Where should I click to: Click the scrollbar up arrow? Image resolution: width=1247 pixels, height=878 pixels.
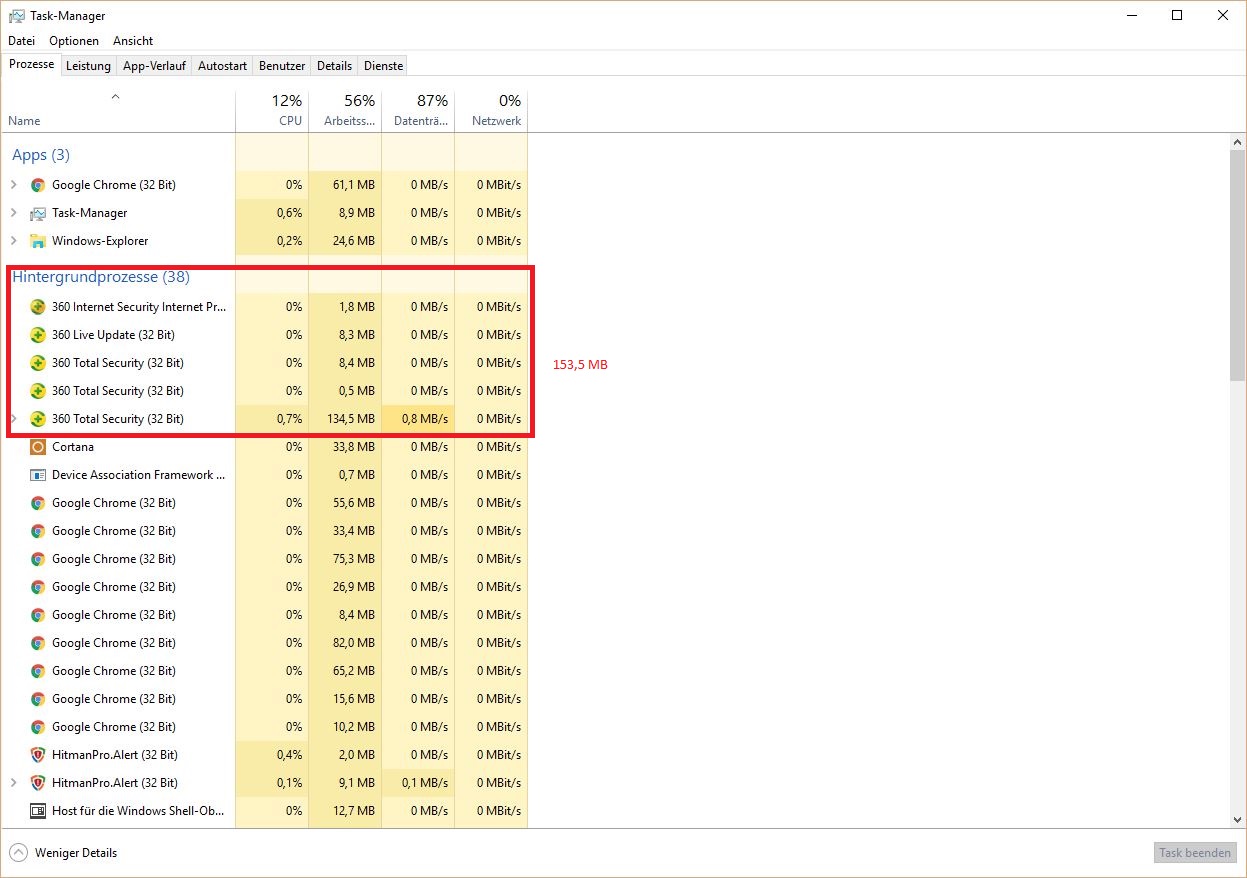[x=1238, y=141]
